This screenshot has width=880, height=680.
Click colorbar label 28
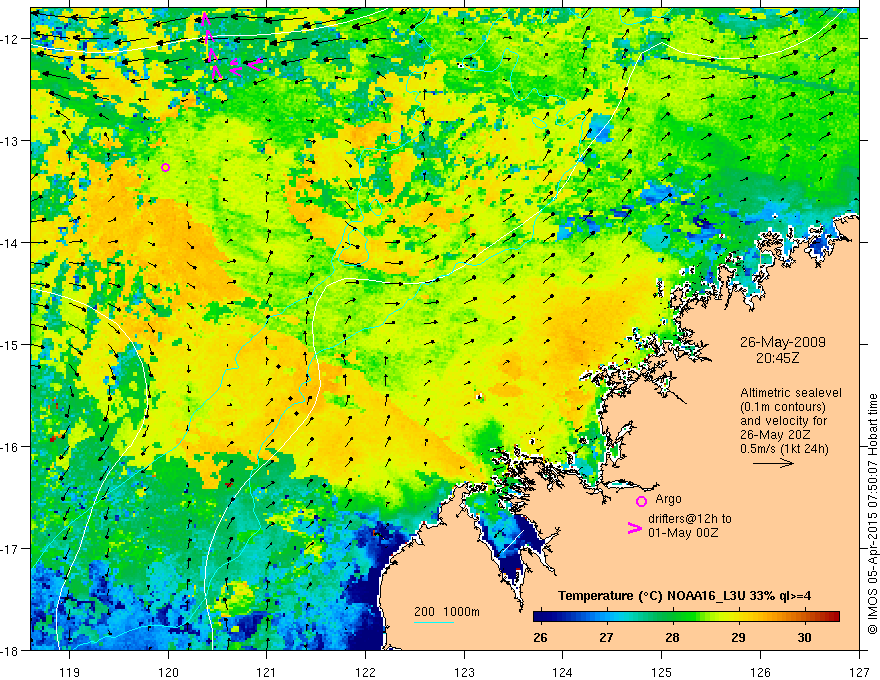[x=672, y=638]
